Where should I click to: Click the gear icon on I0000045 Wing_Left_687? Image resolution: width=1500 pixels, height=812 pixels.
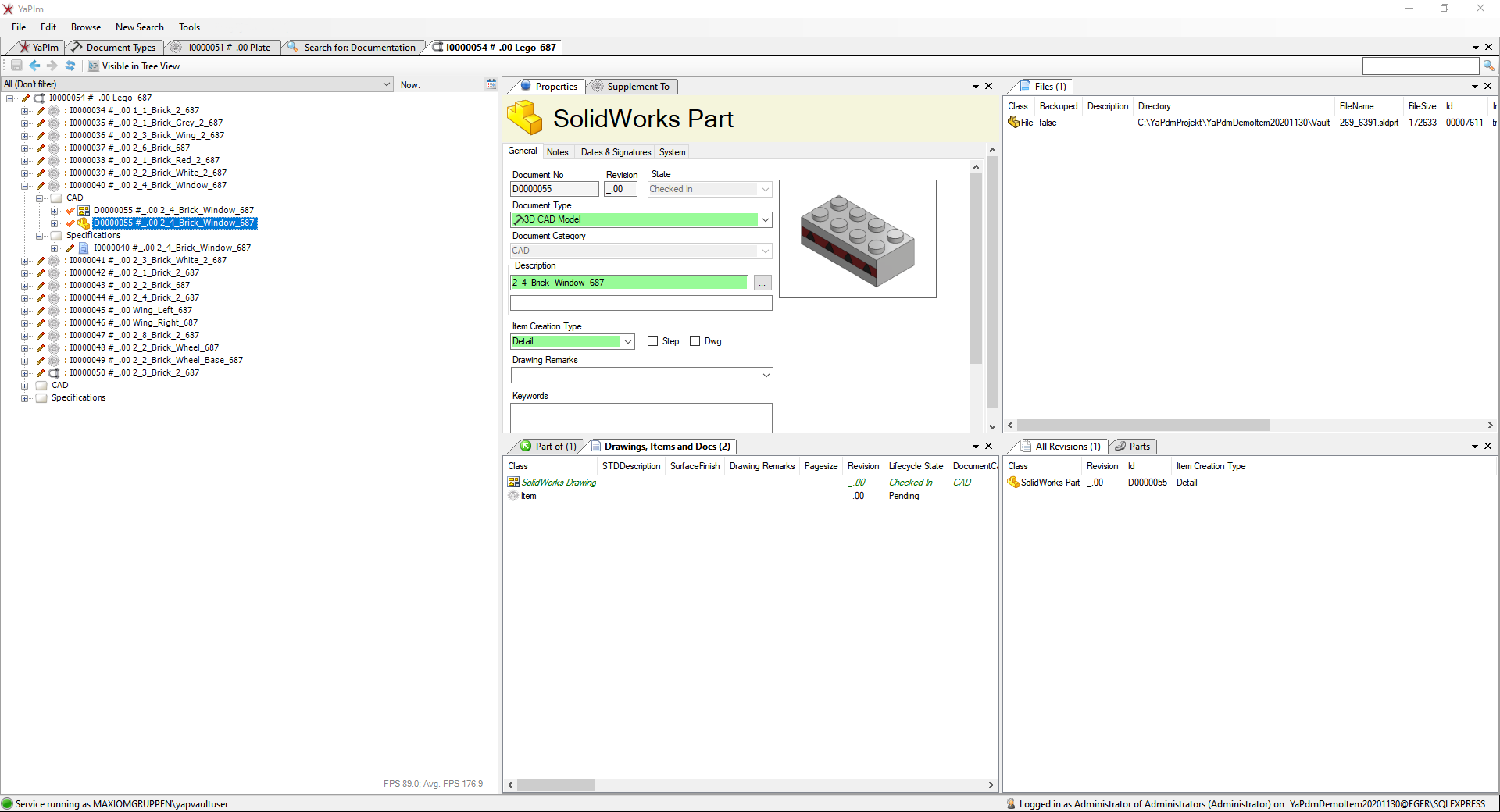click(54, 311)
